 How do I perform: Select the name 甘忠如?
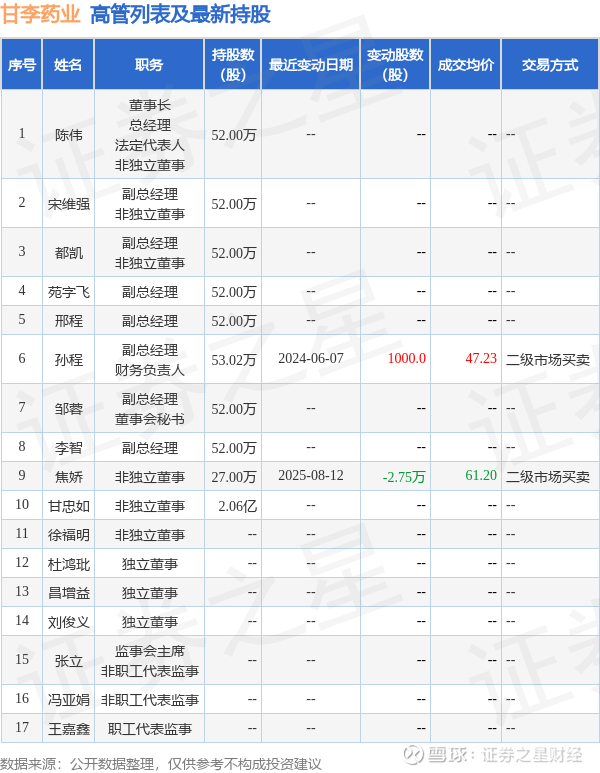pos(69,506)
